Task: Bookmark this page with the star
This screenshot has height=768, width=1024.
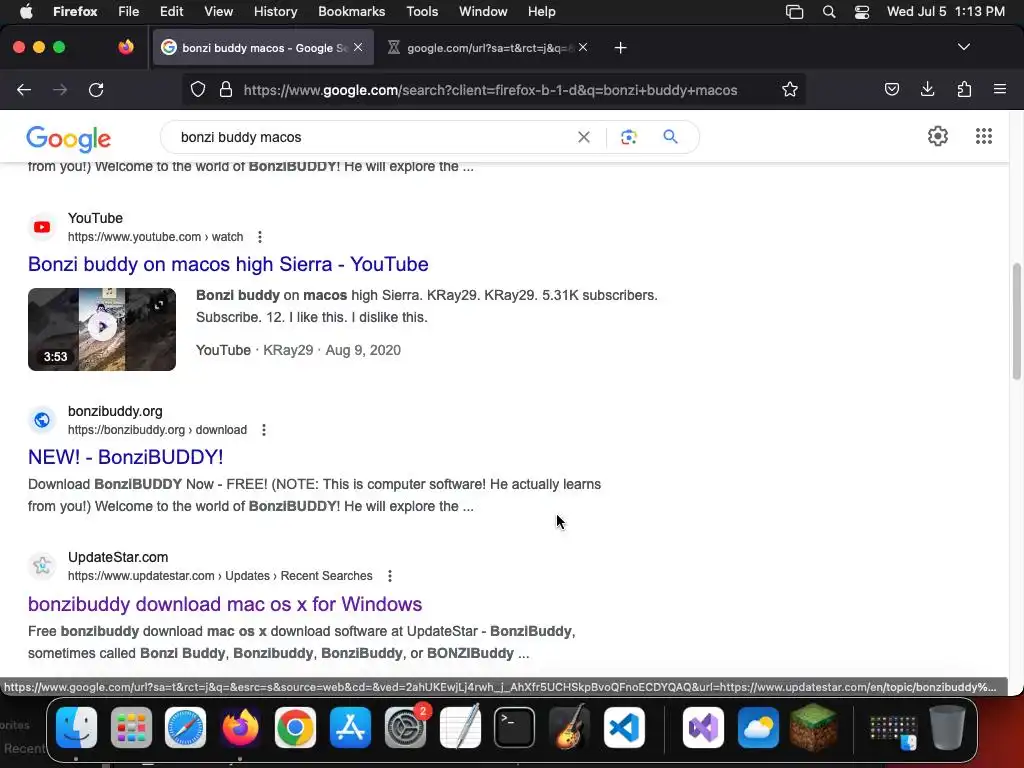Action: 790,89
